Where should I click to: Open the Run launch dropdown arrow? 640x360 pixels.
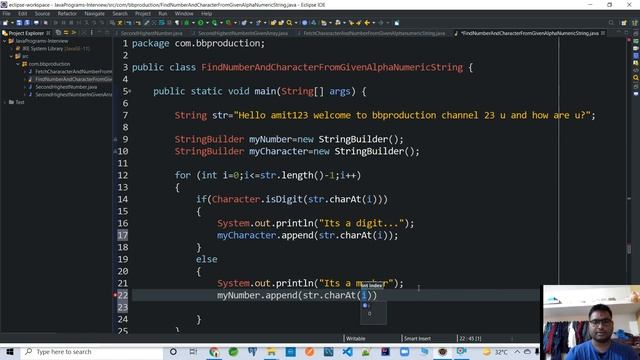(207, 23)
